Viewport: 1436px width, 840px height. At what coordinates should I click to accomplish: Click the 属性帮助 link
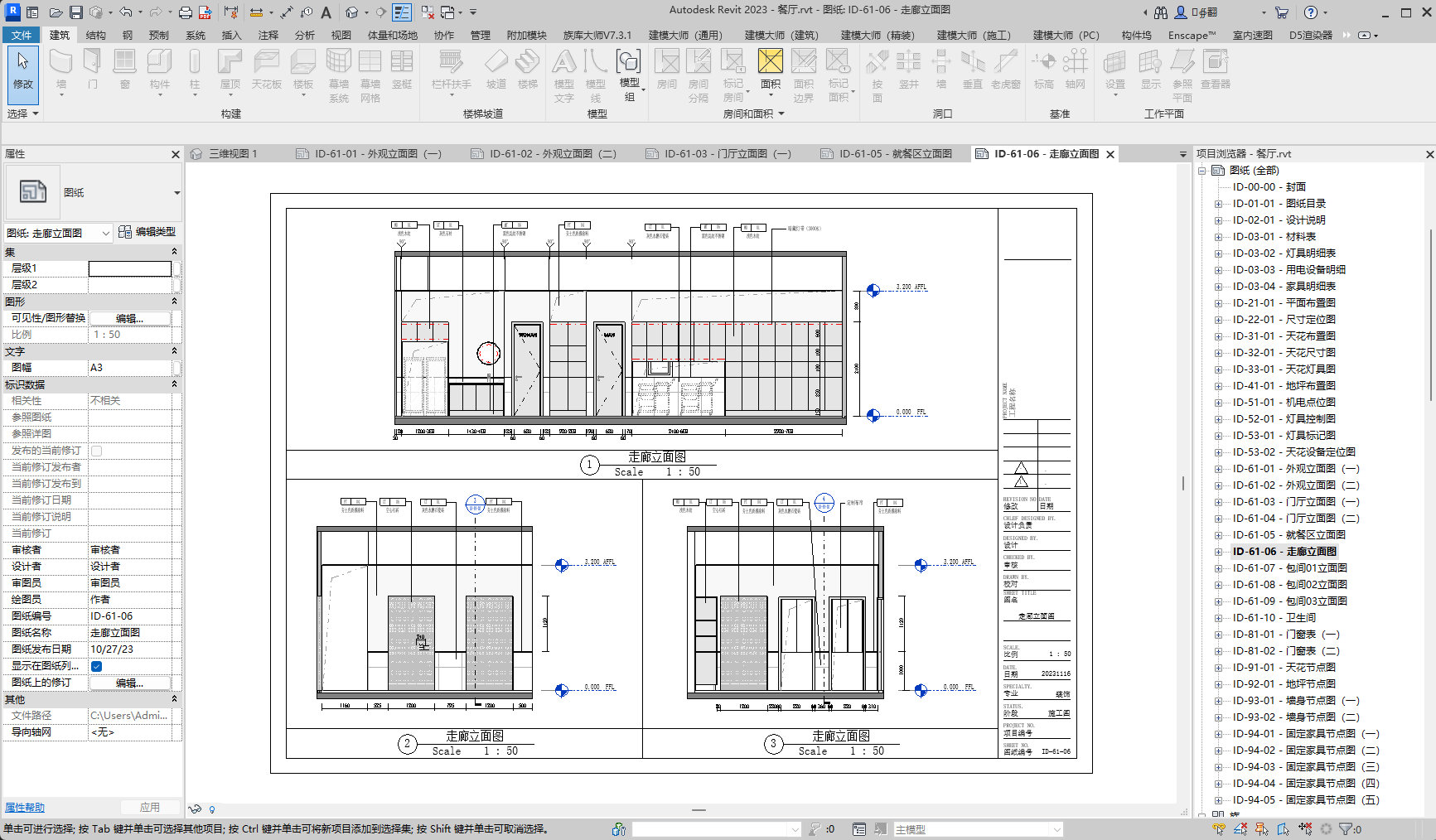[25, 808]
